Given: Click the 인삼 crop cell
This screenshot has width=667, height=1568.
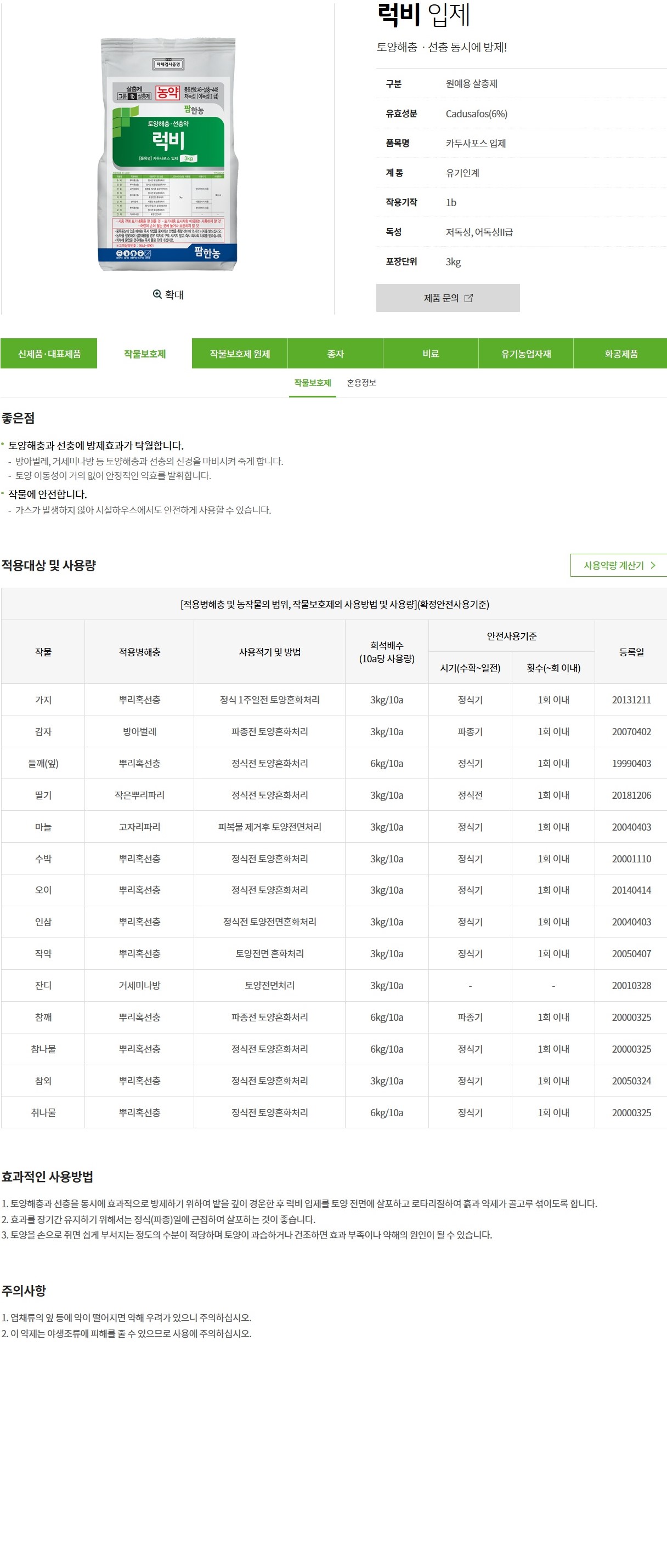Looking at the screenshot, I should coord(43,922).
